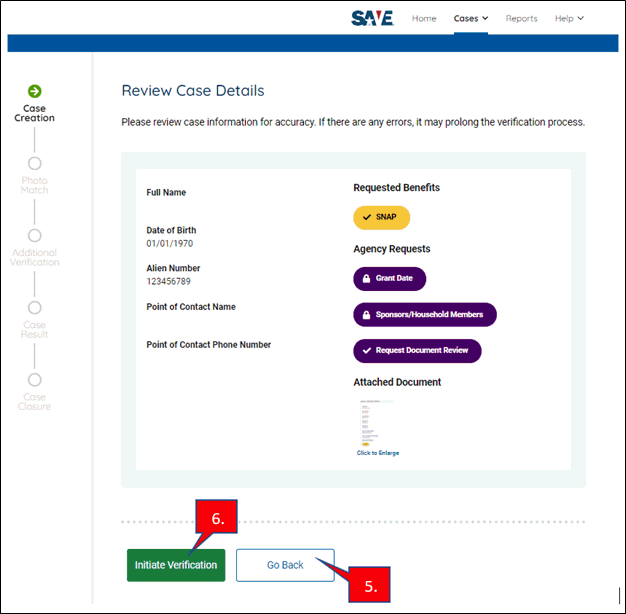Image resolution: width=626 pixels, height=614 pixels.
Task: Toggle the Sponsors/Household Members request
Action: click(425, 315)
